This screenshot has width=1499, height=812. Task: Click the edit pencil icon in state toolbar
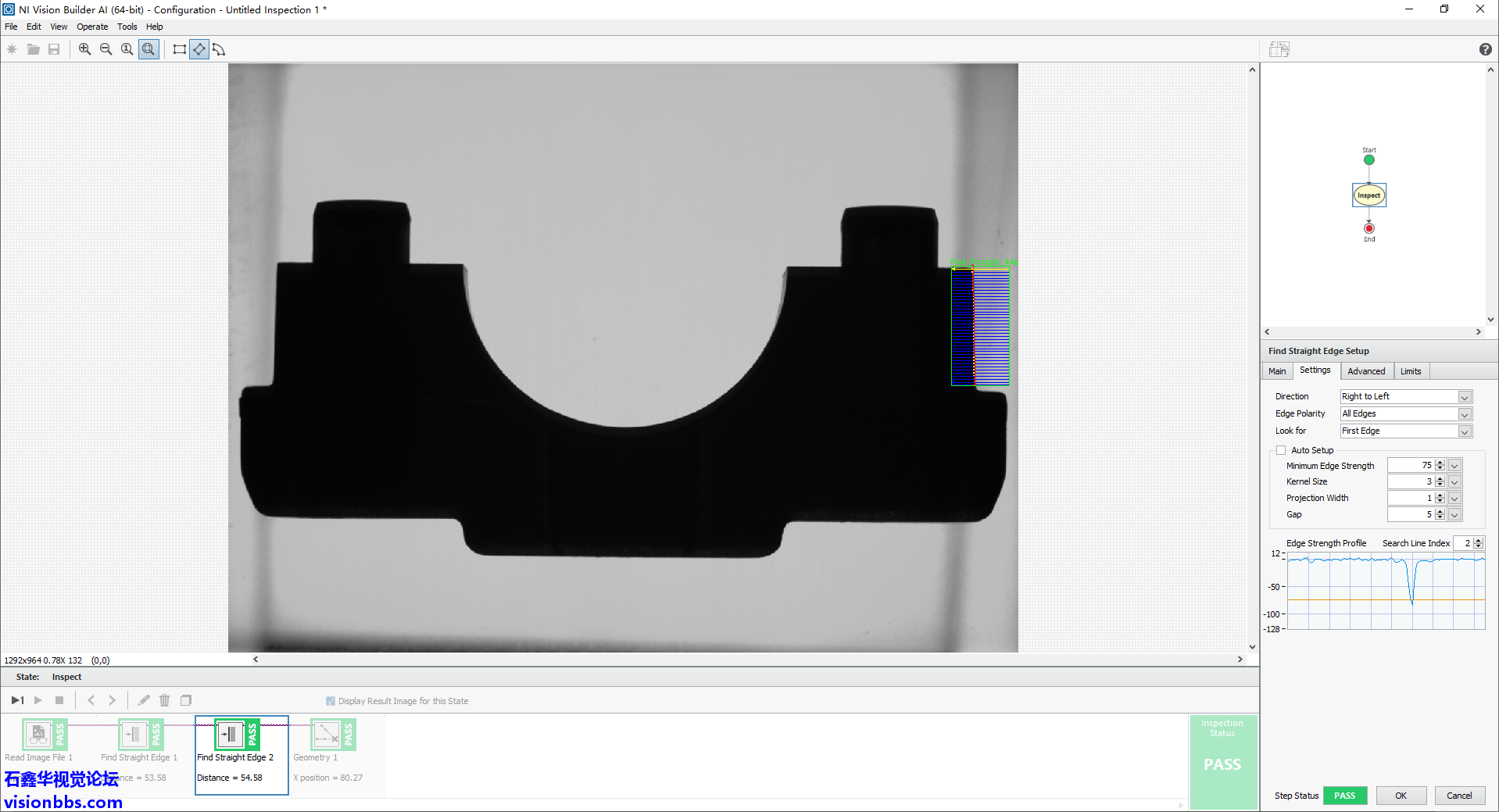coord(144,700)
